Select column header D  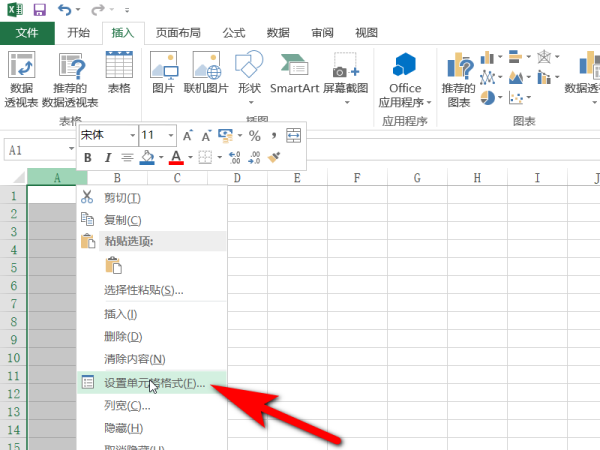pos(237,178)
